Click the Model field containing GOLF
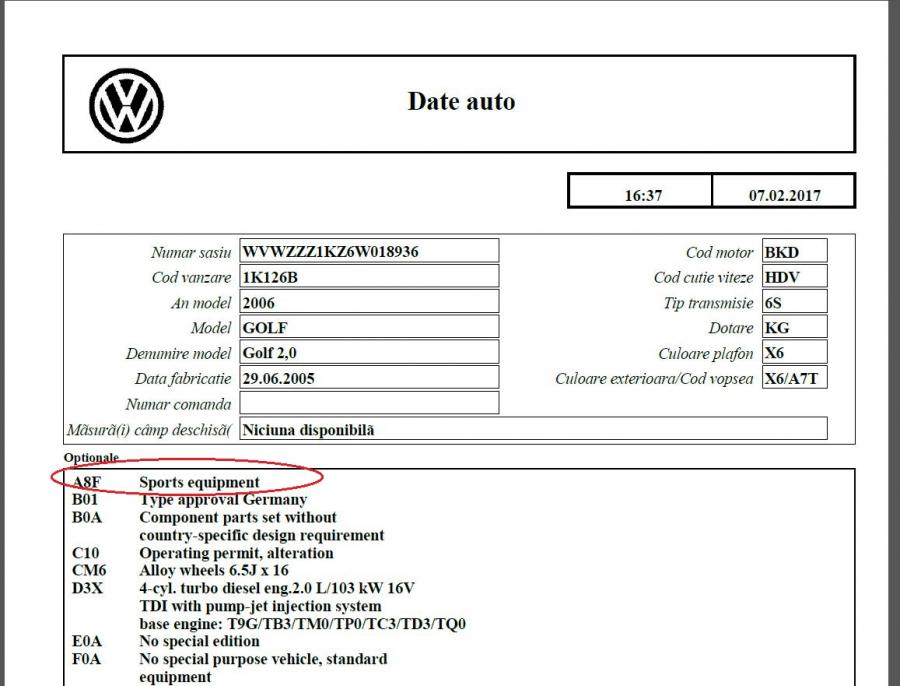The height and width of the screenshot is (686, 900). coord(369,327)
